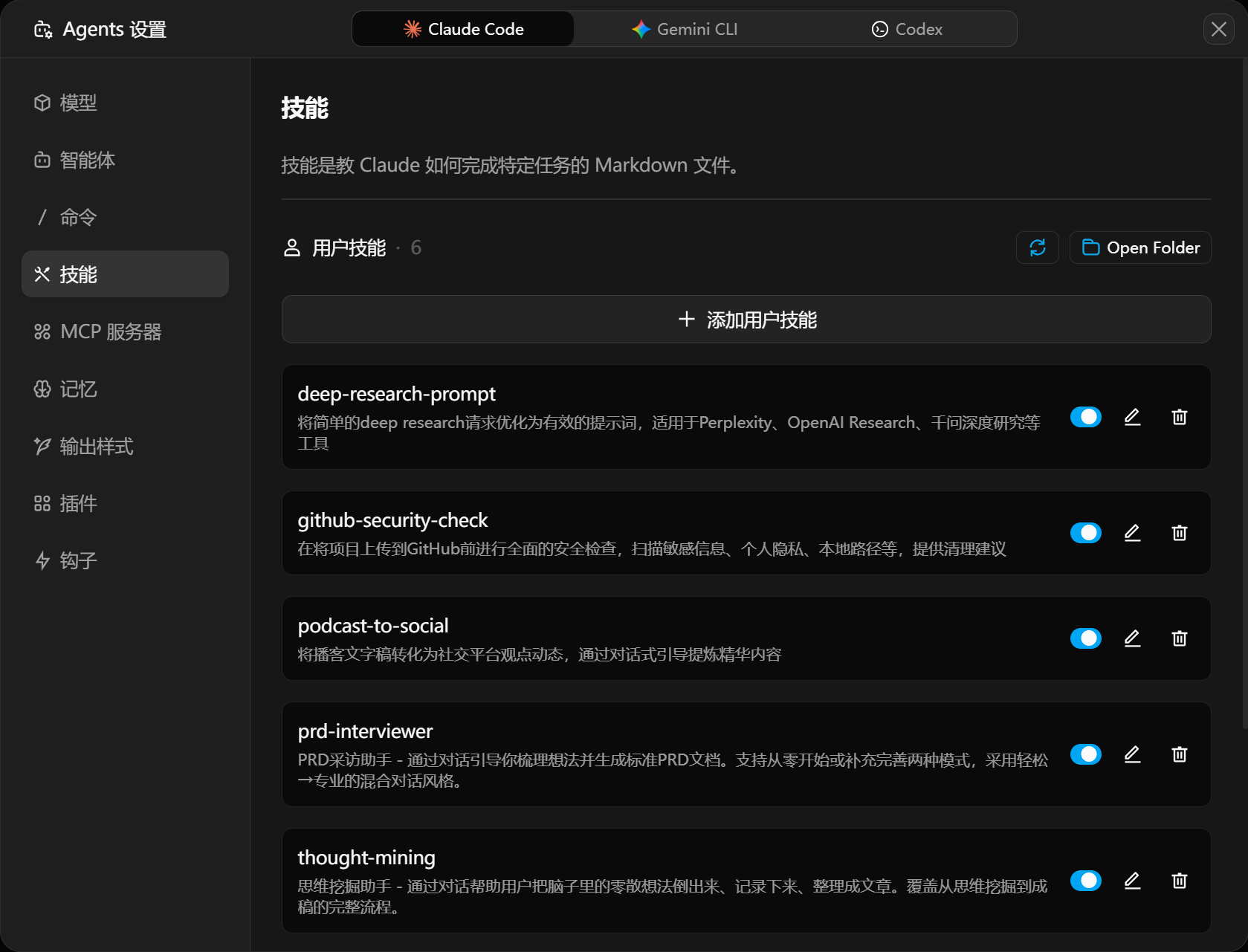Edit the prd-interviewer skill

(1132, 754)
